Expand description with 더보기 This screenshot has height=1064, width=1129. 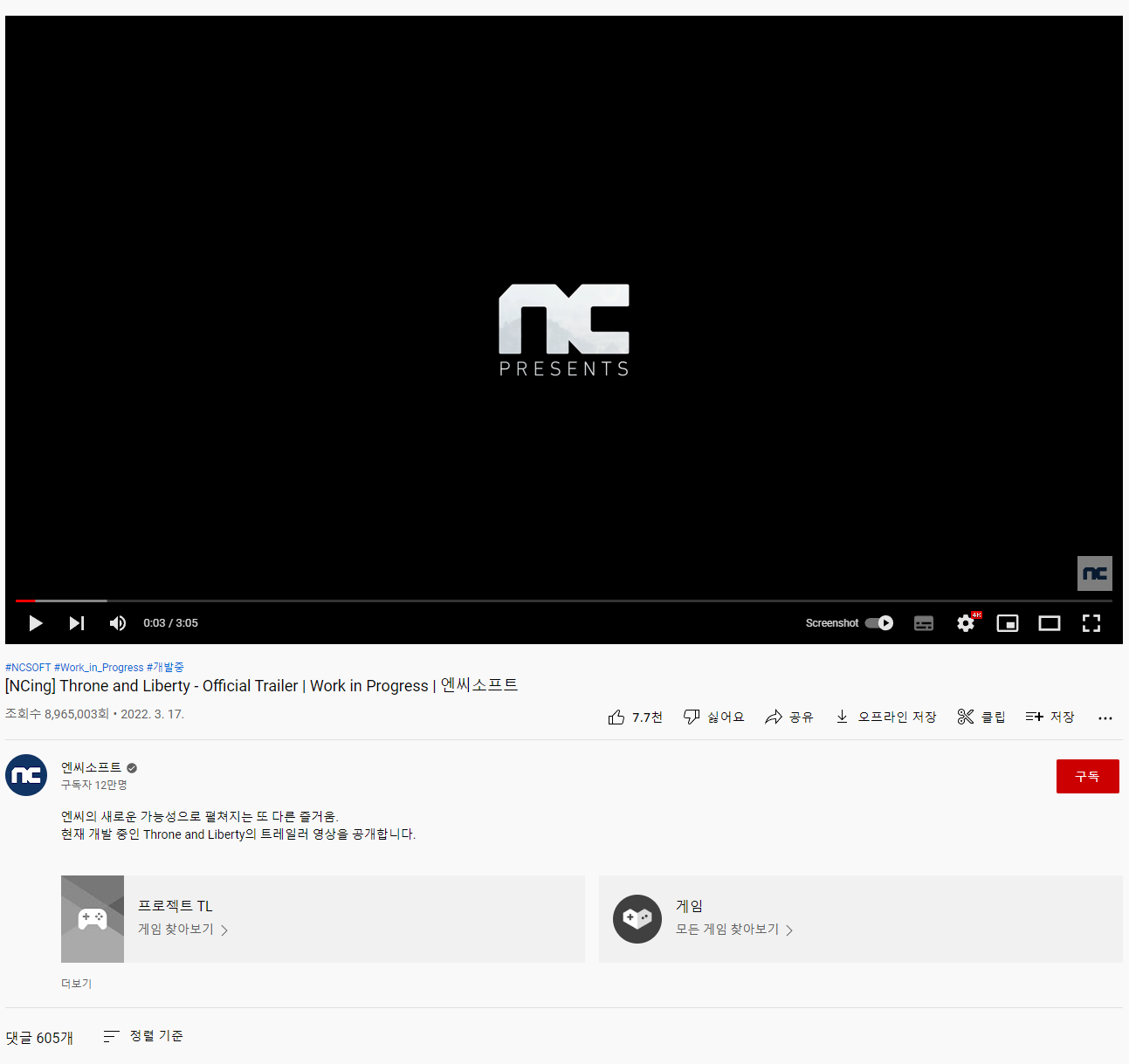pos(76,984)
